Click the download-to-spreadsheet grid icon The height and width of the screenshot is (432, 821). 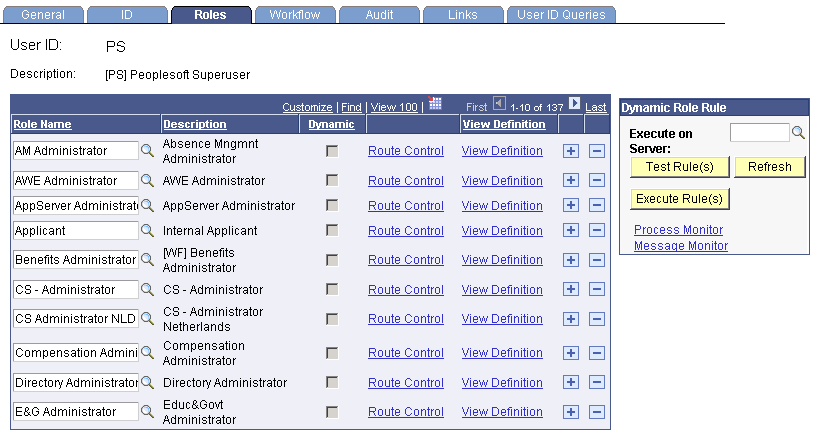435,104
